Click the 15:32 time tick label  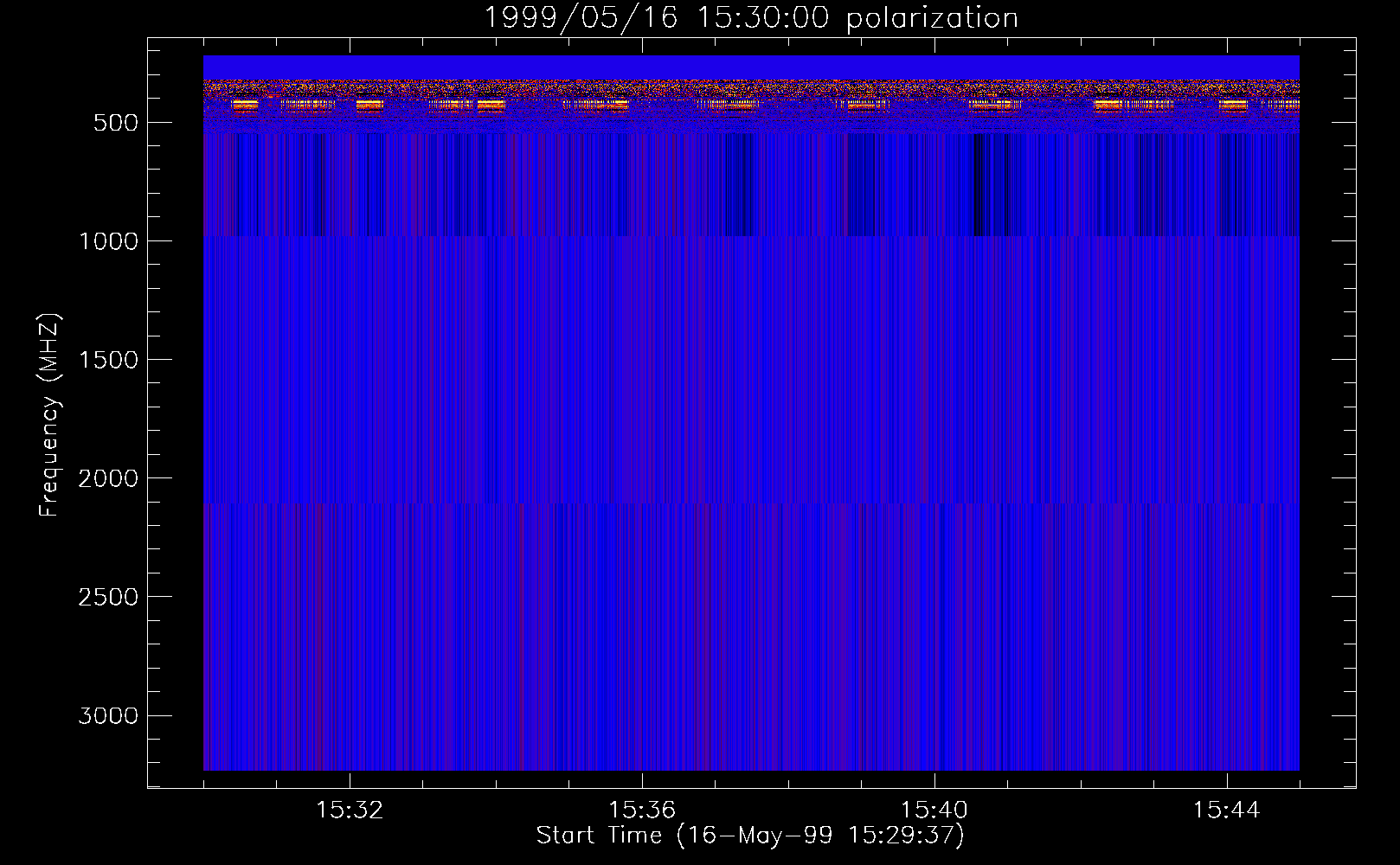(x=350, y=811)
